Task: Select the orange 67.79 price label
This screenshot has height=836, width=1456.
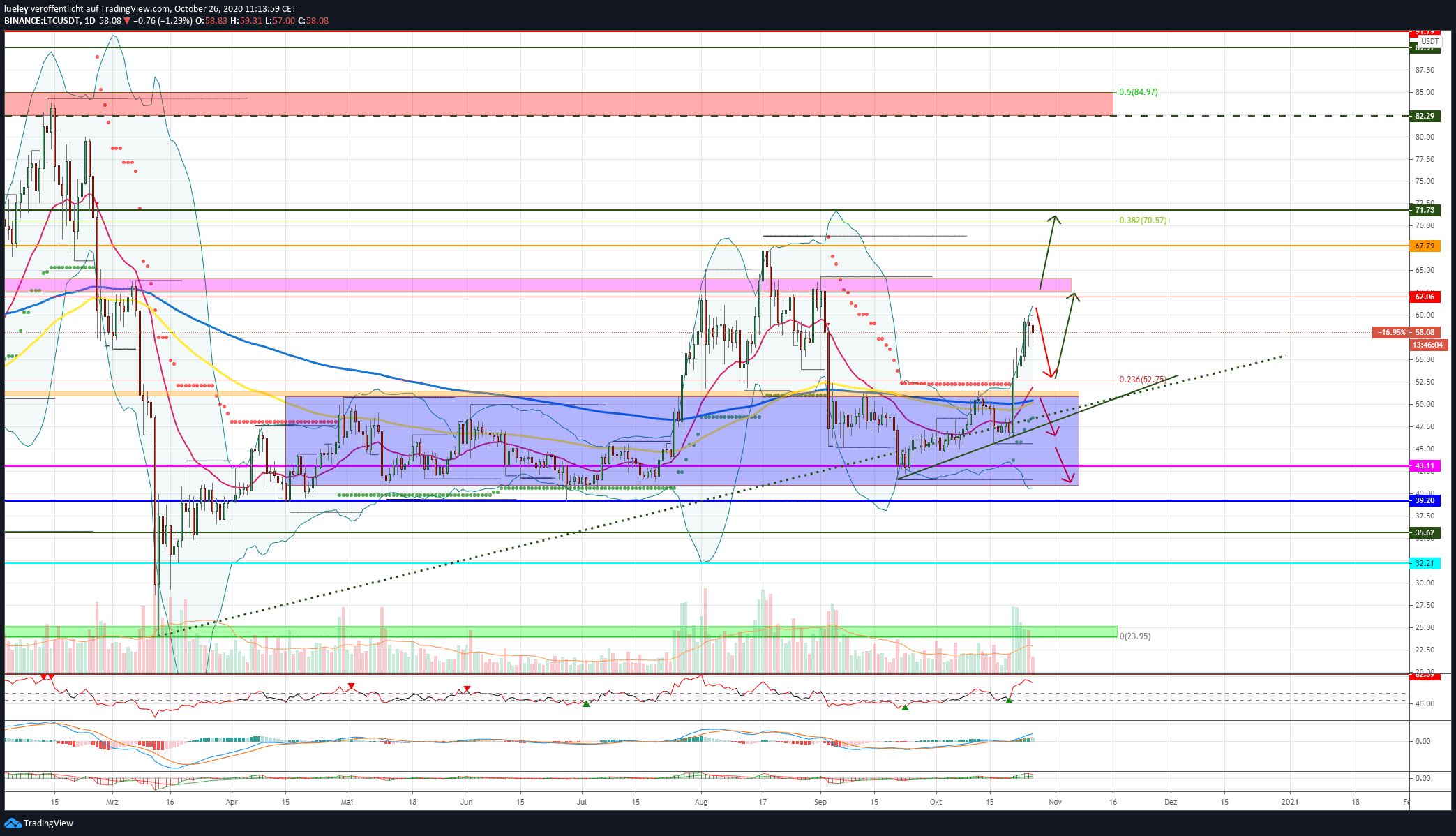Action: pos(1424,246)
